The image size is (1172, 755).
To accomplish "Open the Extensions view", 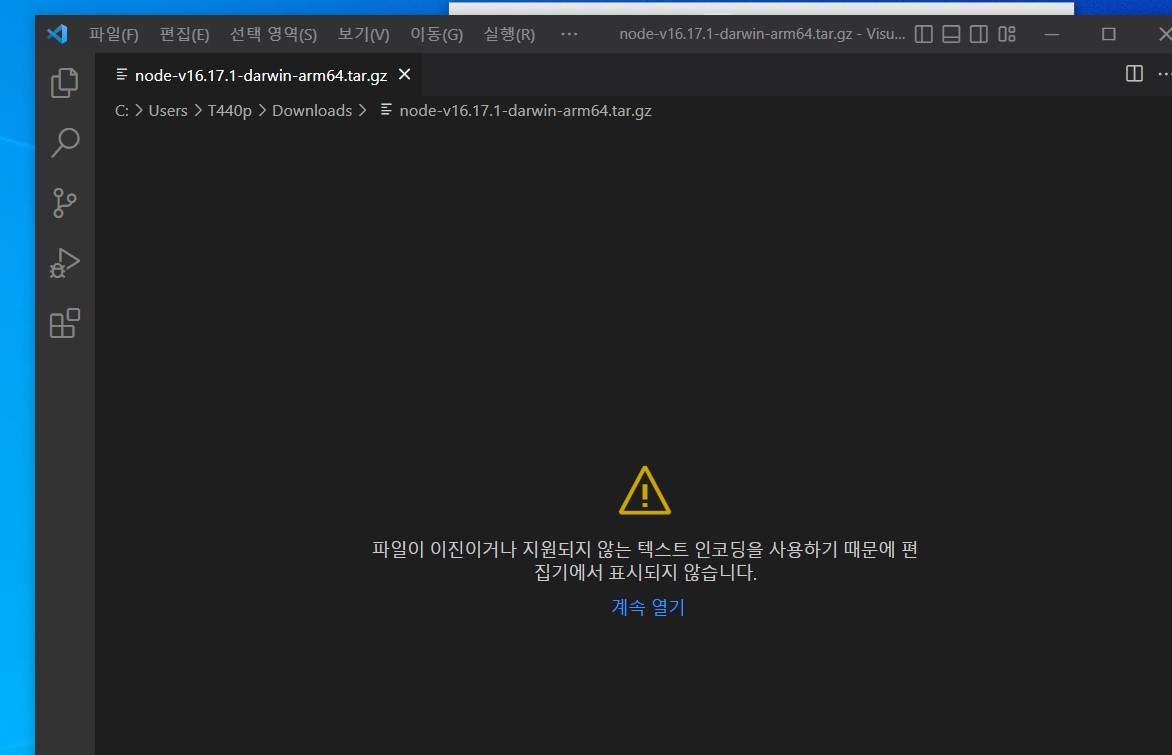I will tap(64, 323).
